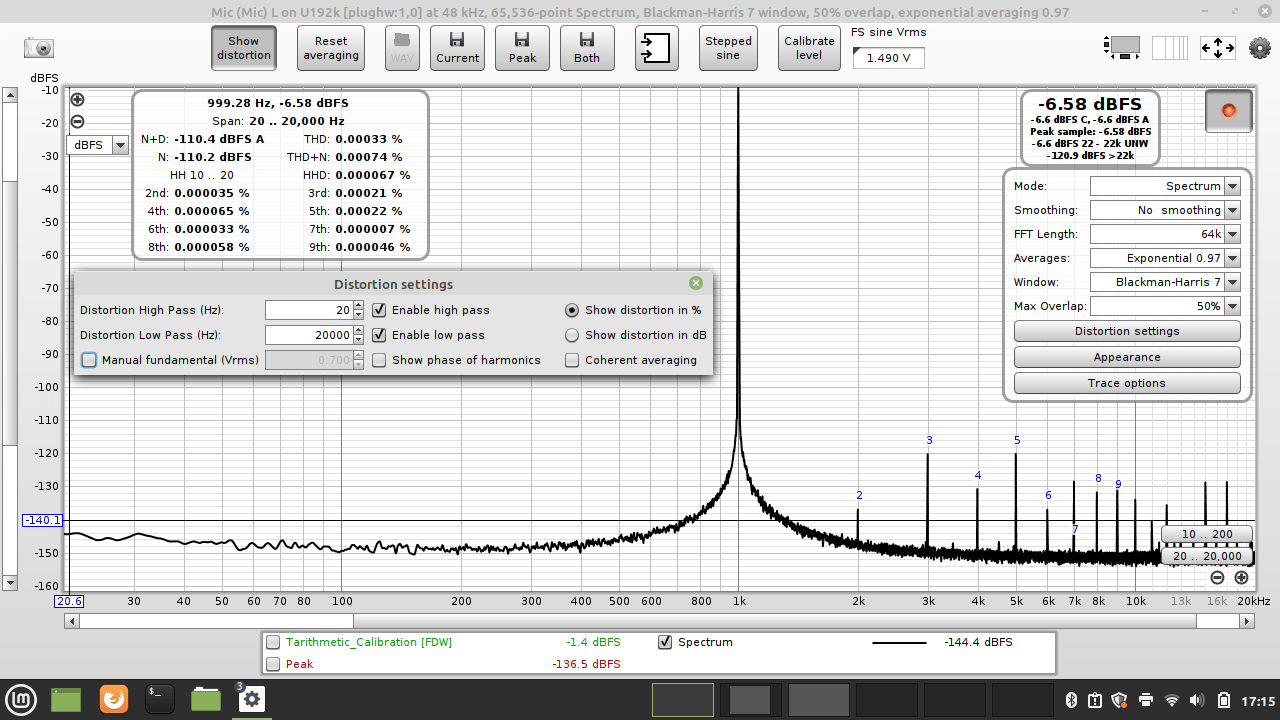Select Show distortion in %

572,310
